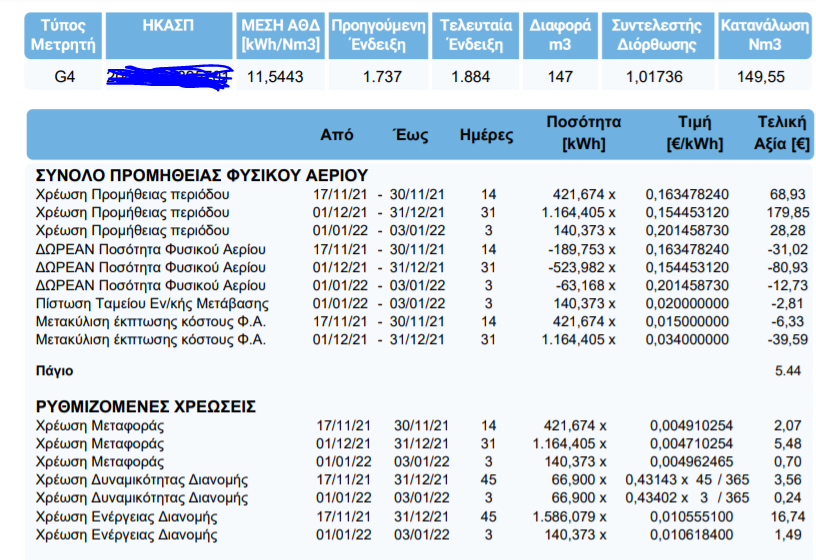Click the 149,55 consumption value
Viewport: 816px width, 560px height.
coord(764,77)
